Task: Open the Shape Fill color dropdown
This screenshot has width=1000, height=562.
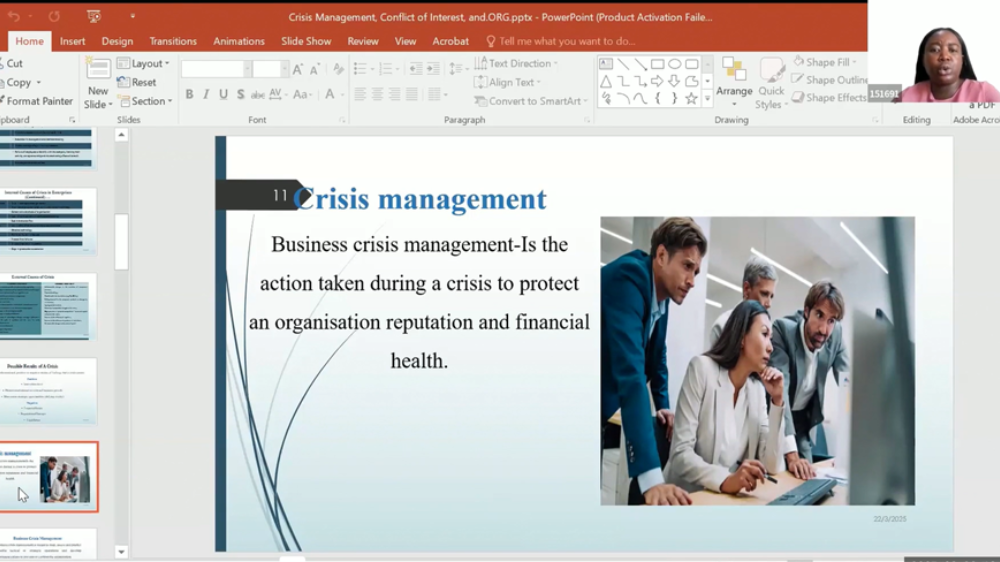Action: tap(824, 62)
